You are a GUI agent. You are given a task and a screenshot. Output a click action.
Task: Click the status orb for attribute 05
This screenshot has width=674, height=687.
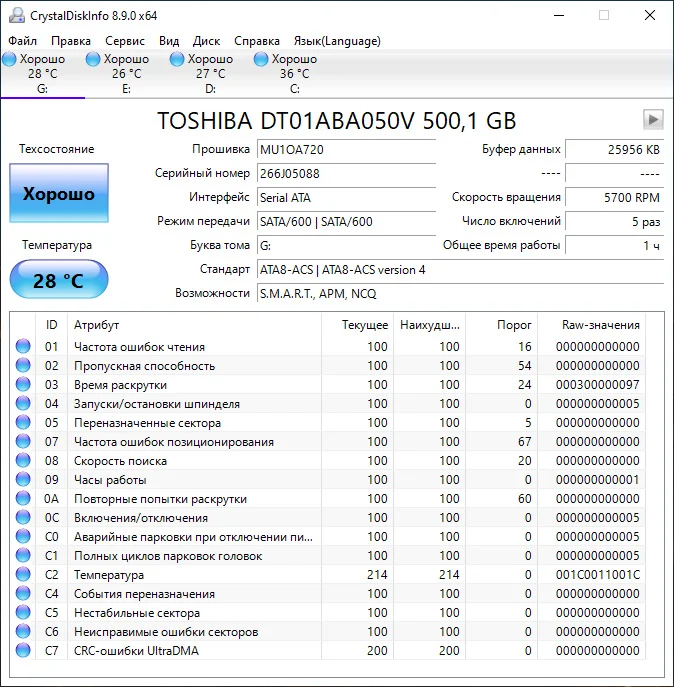point(23,422)
